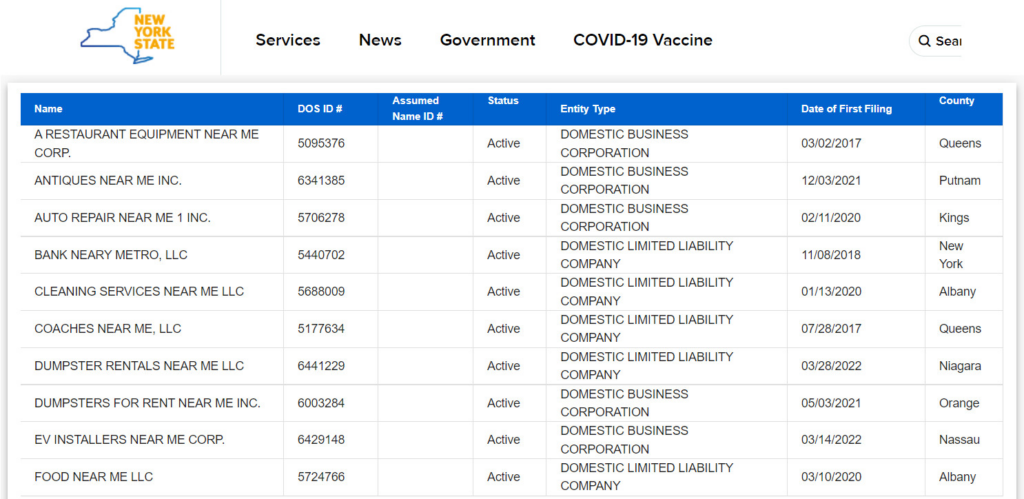
Task: Click the County column header
Action: point(957,101)
